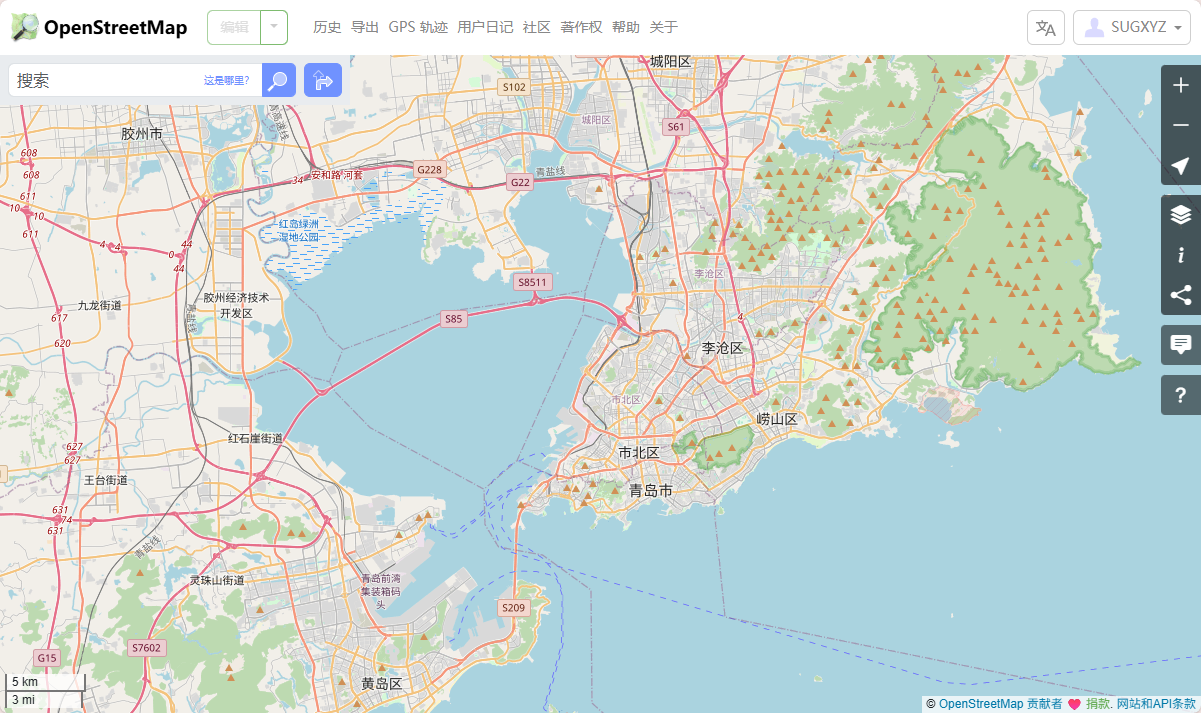Show my current location
This screenshot has height=713, width=1201.
click(1180, 165)
